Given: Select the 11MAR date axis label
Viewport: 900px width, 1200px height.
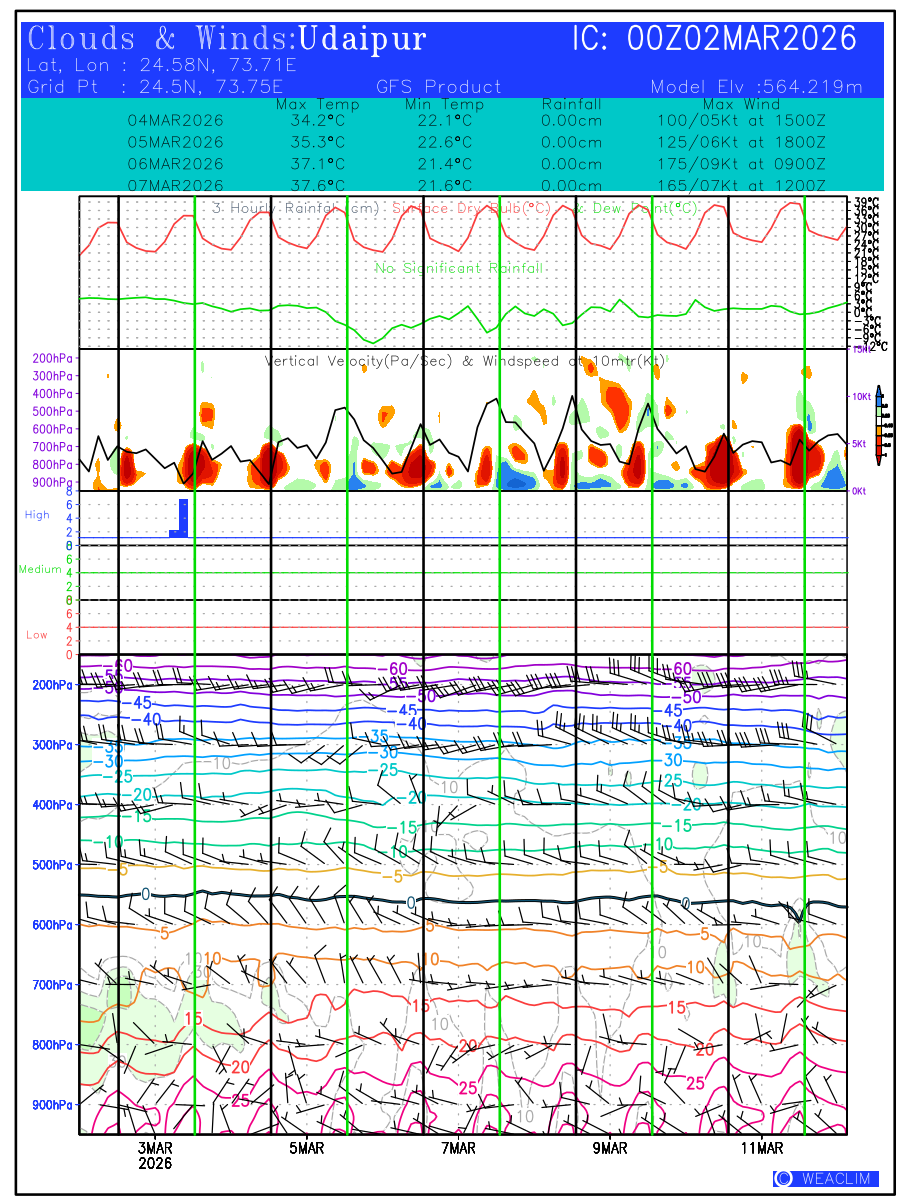Looking at the screenshot, I should tap(762, 1149).
